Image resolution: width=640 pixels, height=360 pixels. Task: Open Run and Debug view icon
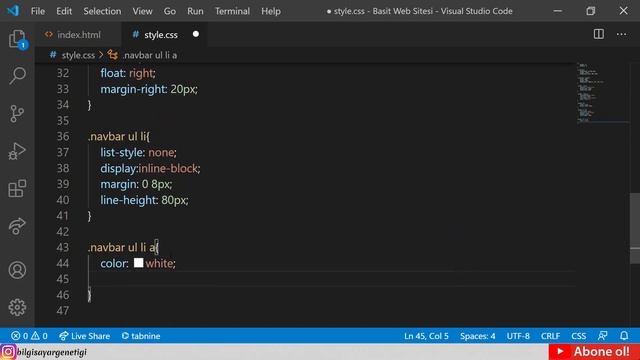coord(17,151)
